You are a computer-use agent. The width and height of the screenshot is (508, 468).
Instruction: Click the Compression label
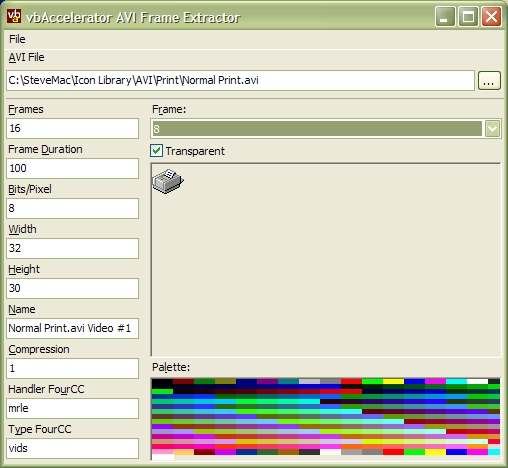point(39,349)
